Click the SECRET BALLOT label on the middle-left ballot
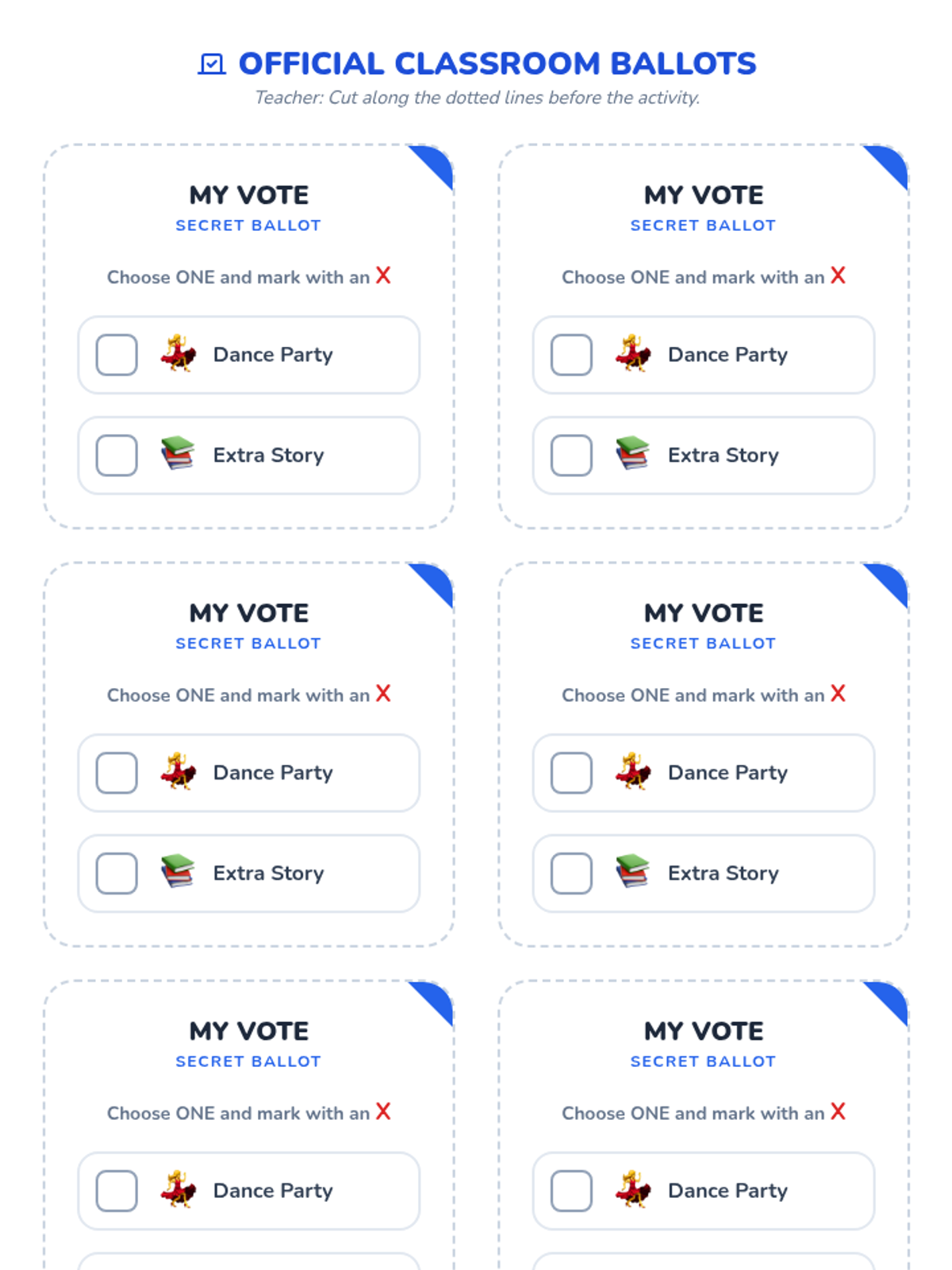 tap(248, 643)
